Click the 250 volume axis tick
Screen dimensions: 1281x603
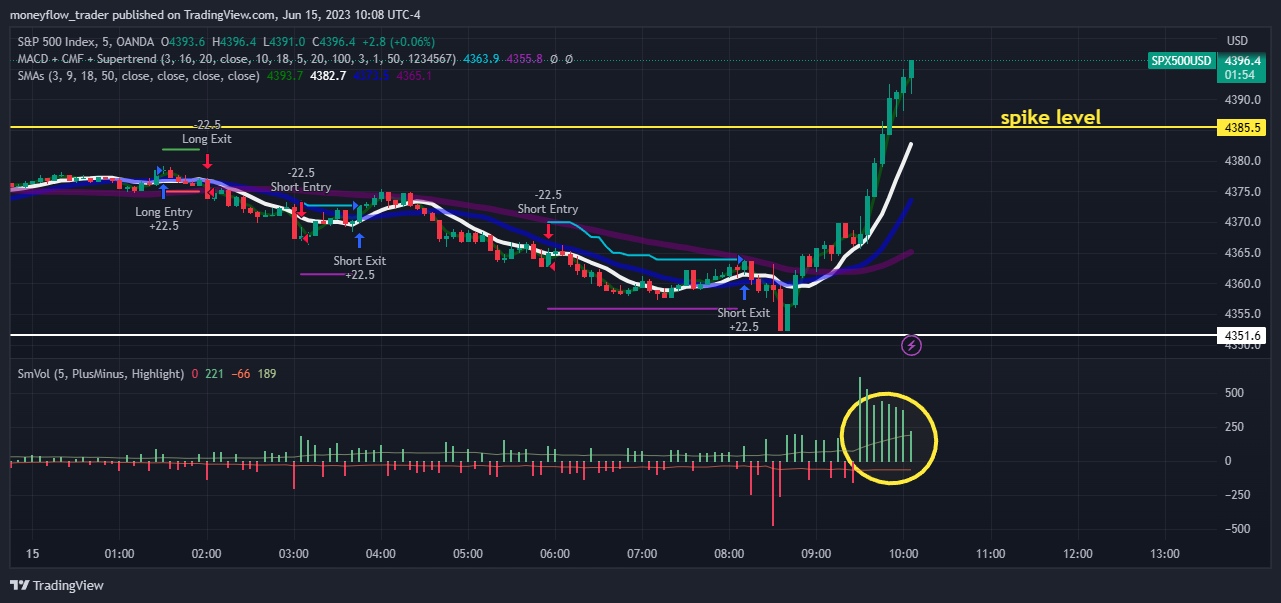click(1234, 427)
